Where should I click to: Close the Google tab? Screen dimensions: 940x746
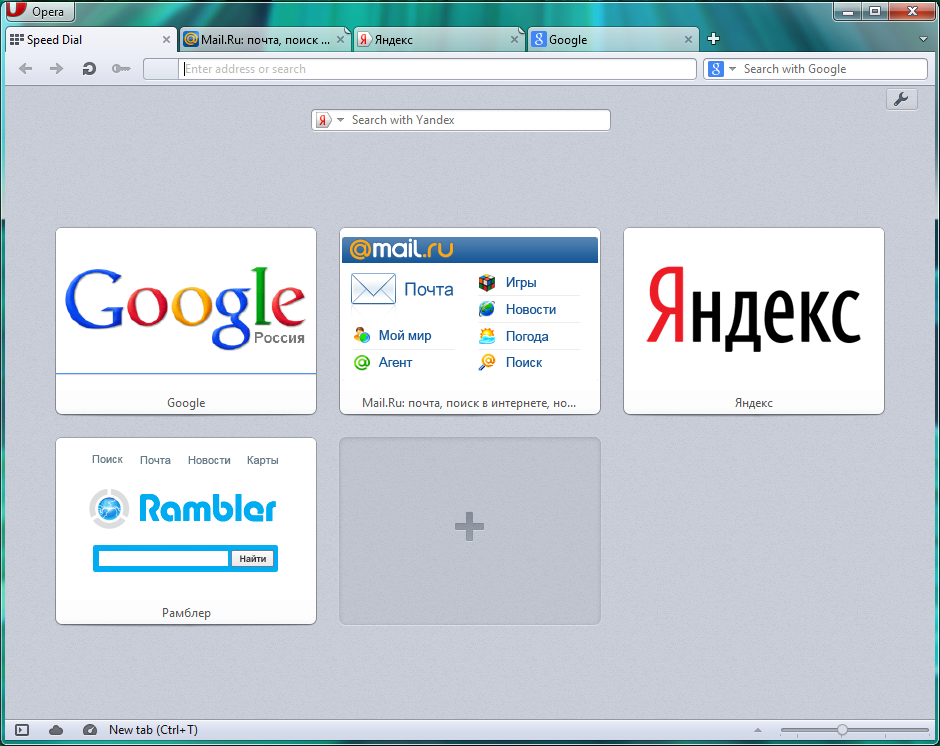click(x=688, y=40)
